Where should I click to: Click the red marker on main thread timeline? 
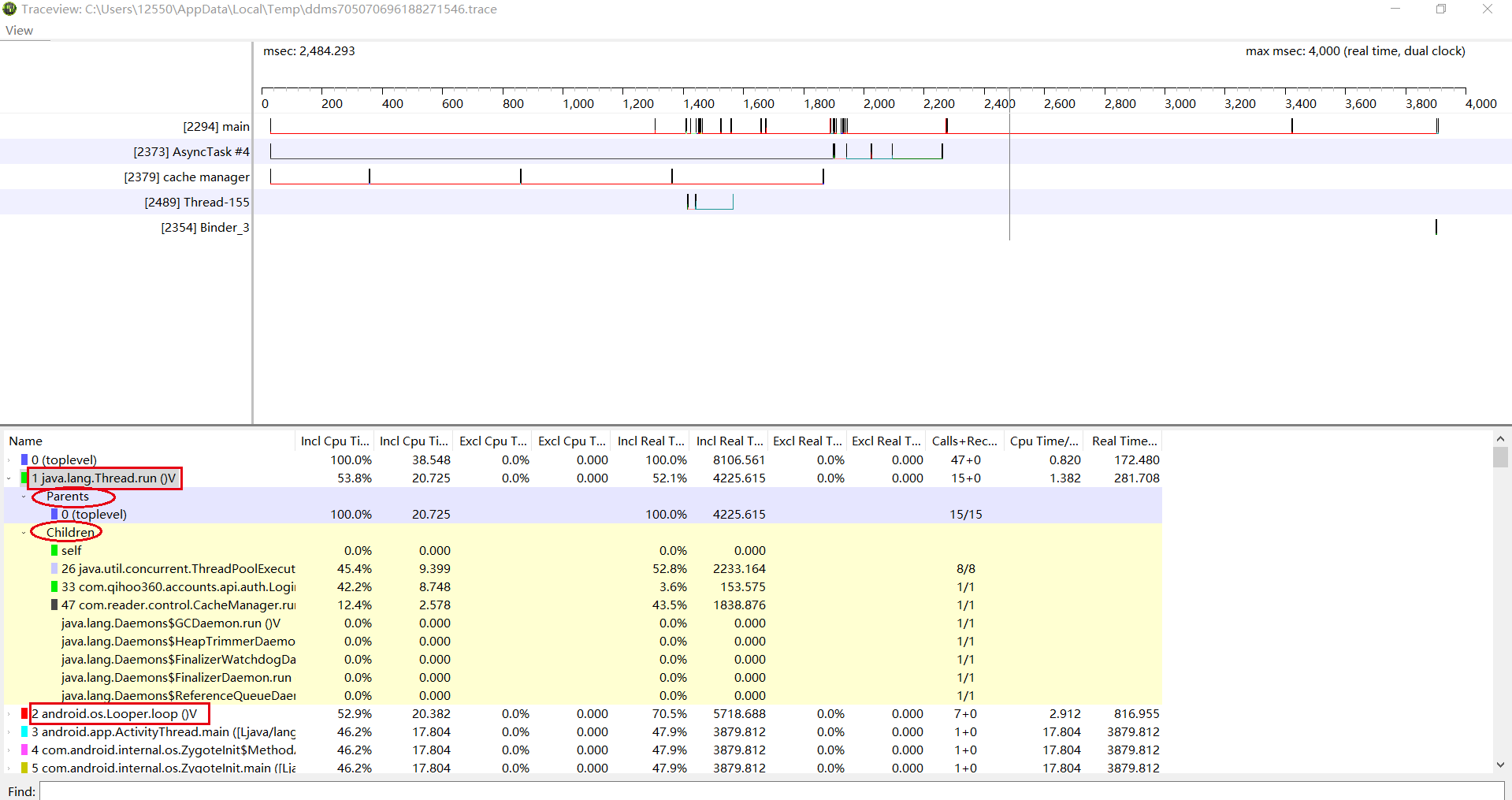[946, 125]
